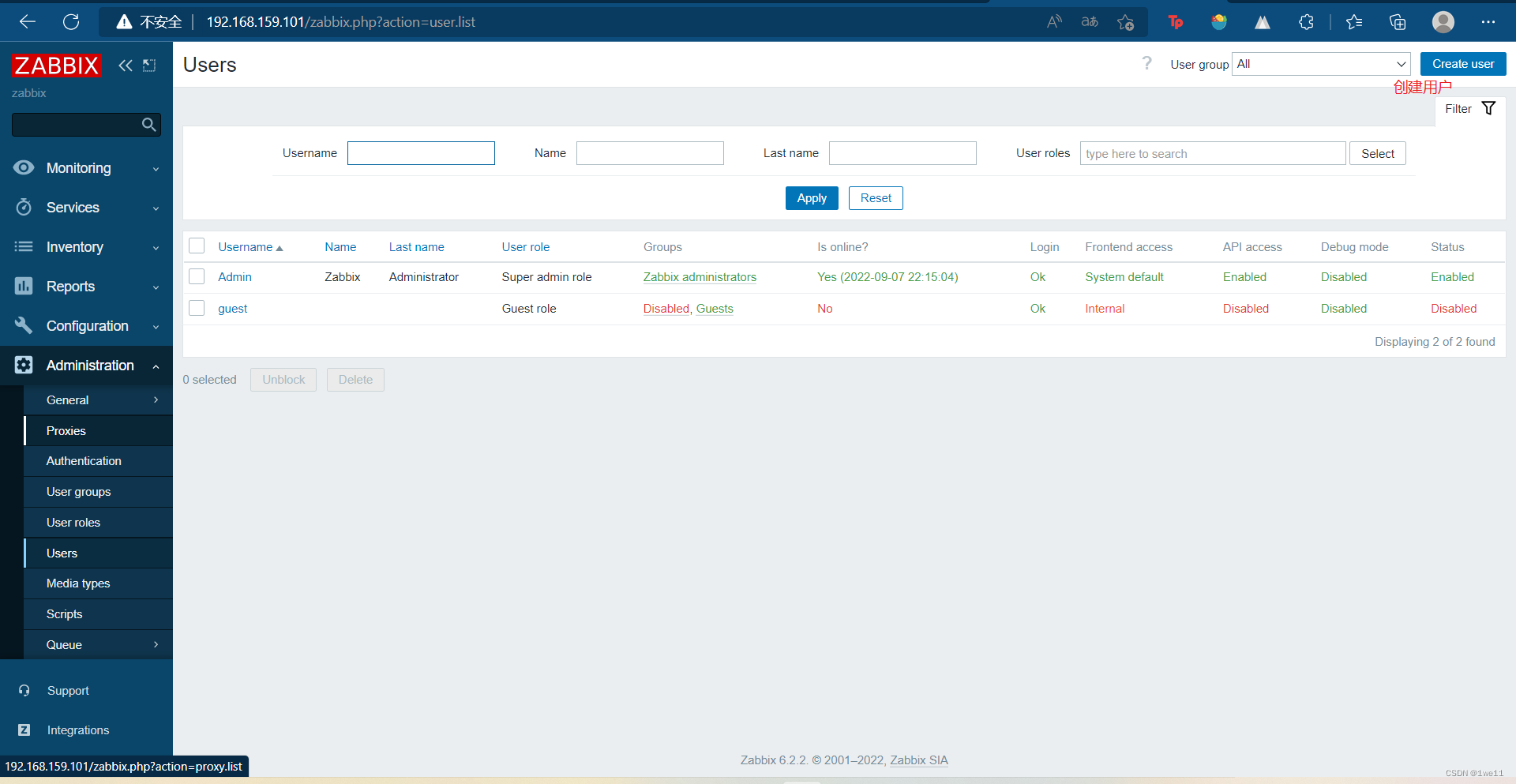
Task: Toggle the Filter funnel icon
Action: 1488,108
